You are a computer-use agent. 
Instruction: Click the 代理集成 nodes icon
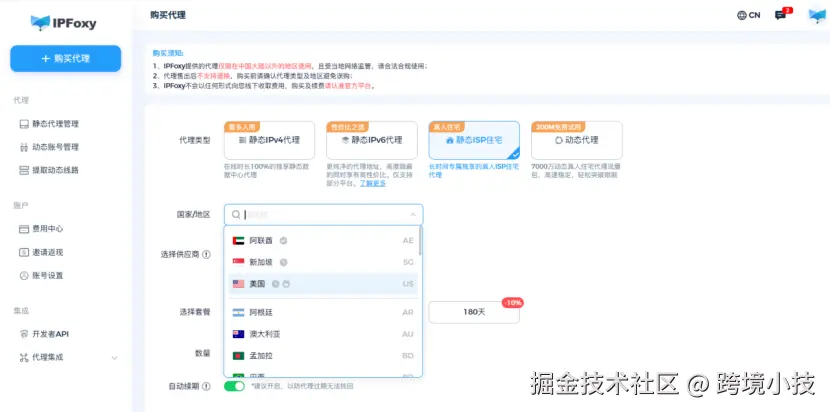pos(24,357)
